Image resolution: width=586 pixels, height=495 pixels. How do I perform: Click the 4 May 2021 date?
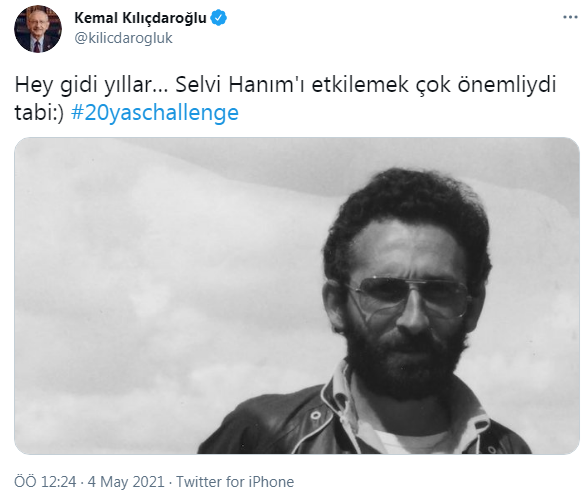126,482
